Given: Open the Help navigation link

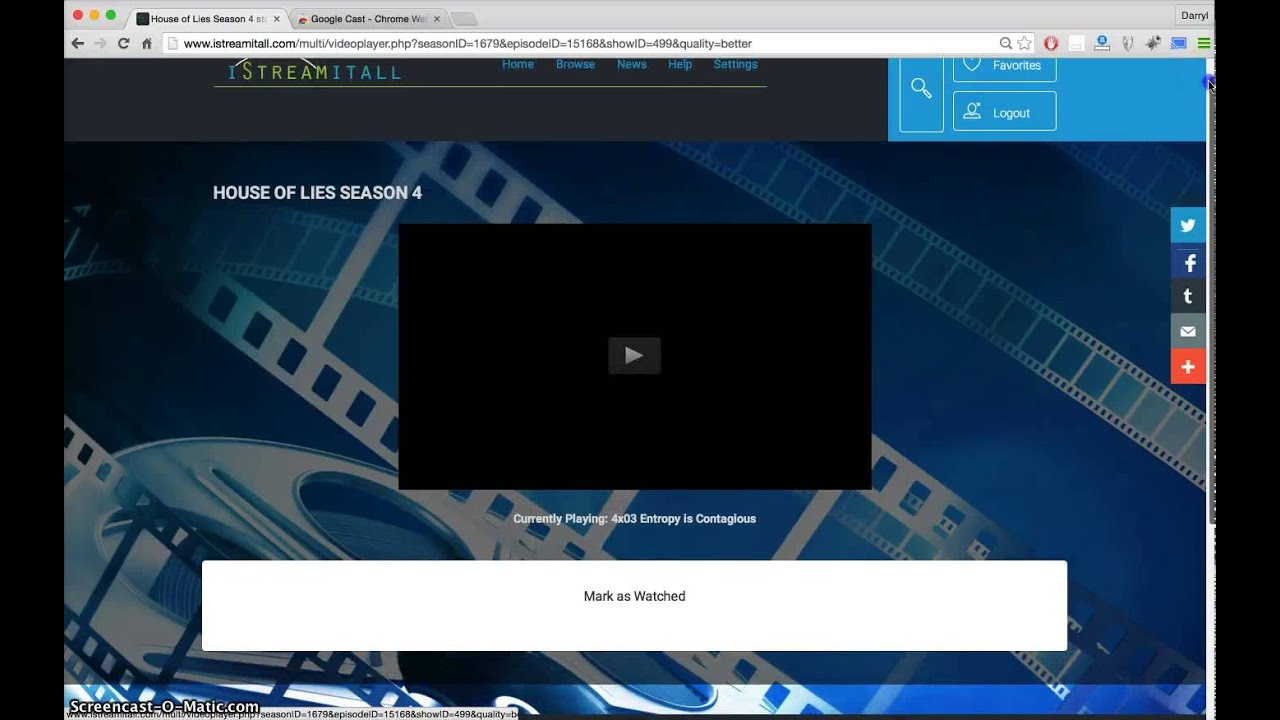Looking at the screenshot, I should [x=680, y=64].
